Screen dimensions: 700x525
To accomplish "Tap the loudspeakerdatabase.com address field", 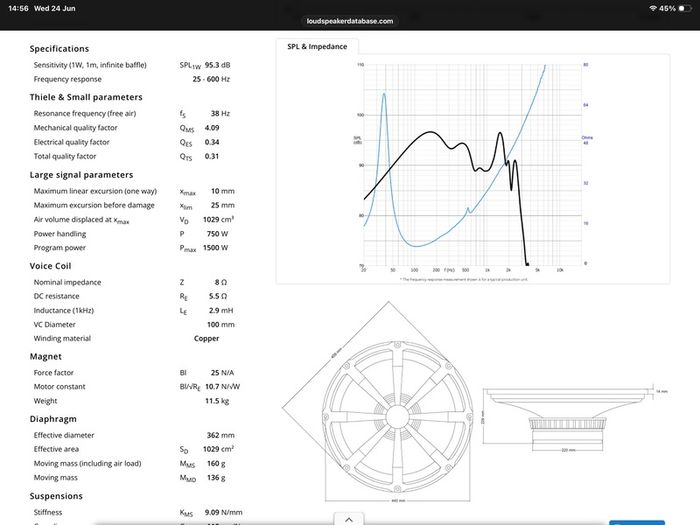I will point(350,21).
